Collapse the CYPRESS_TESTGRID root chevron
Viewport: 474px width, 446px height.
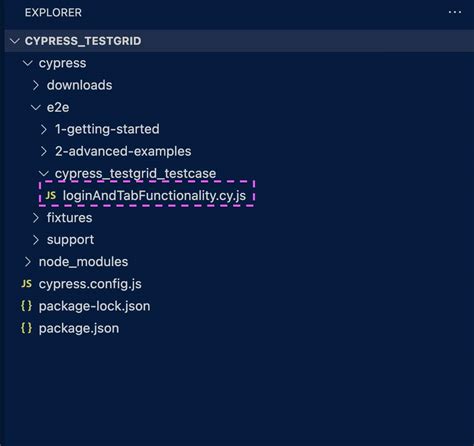coord(15,41)
